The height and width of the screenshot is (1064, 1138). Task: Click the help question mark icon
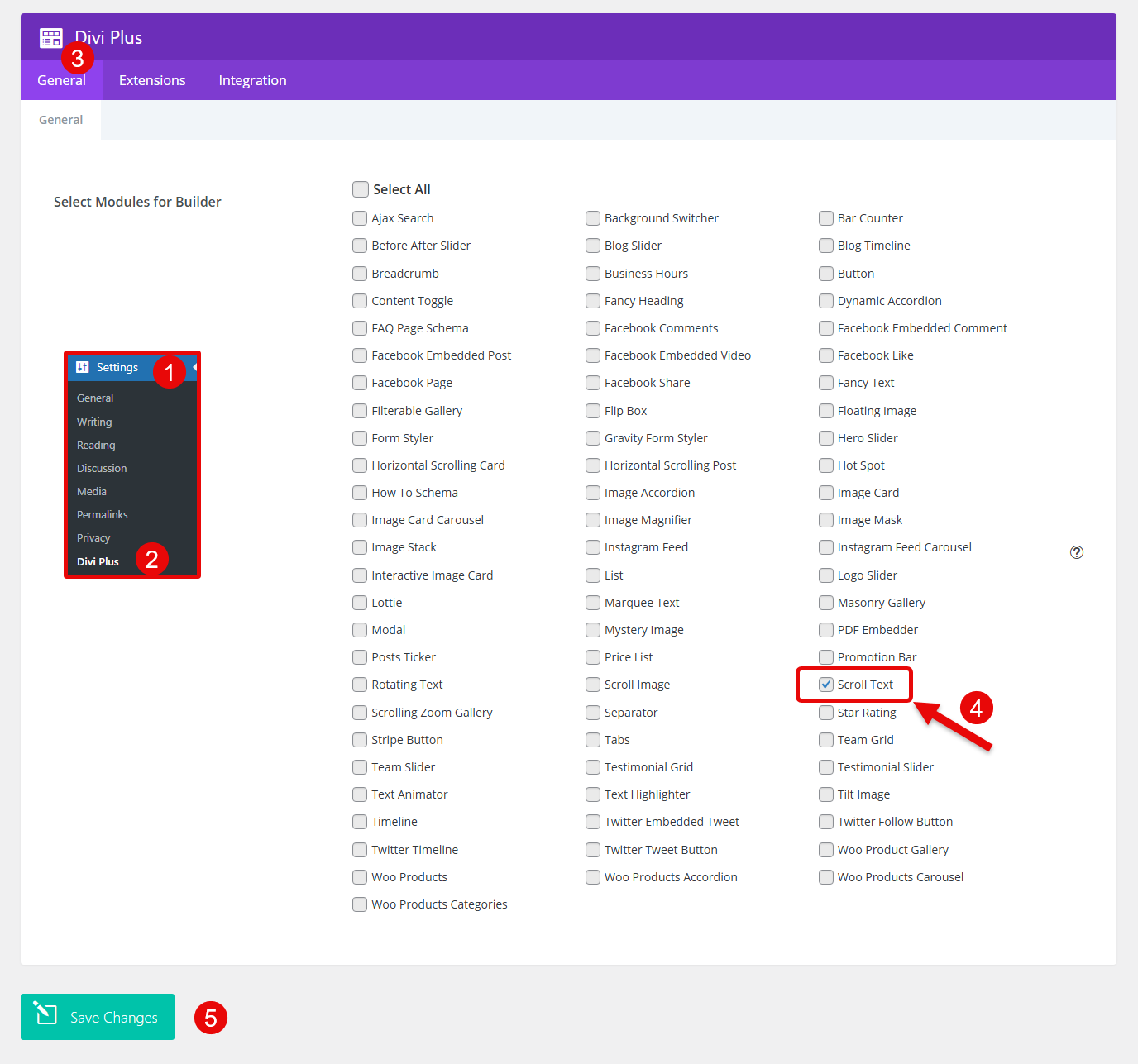(1076, 552)
